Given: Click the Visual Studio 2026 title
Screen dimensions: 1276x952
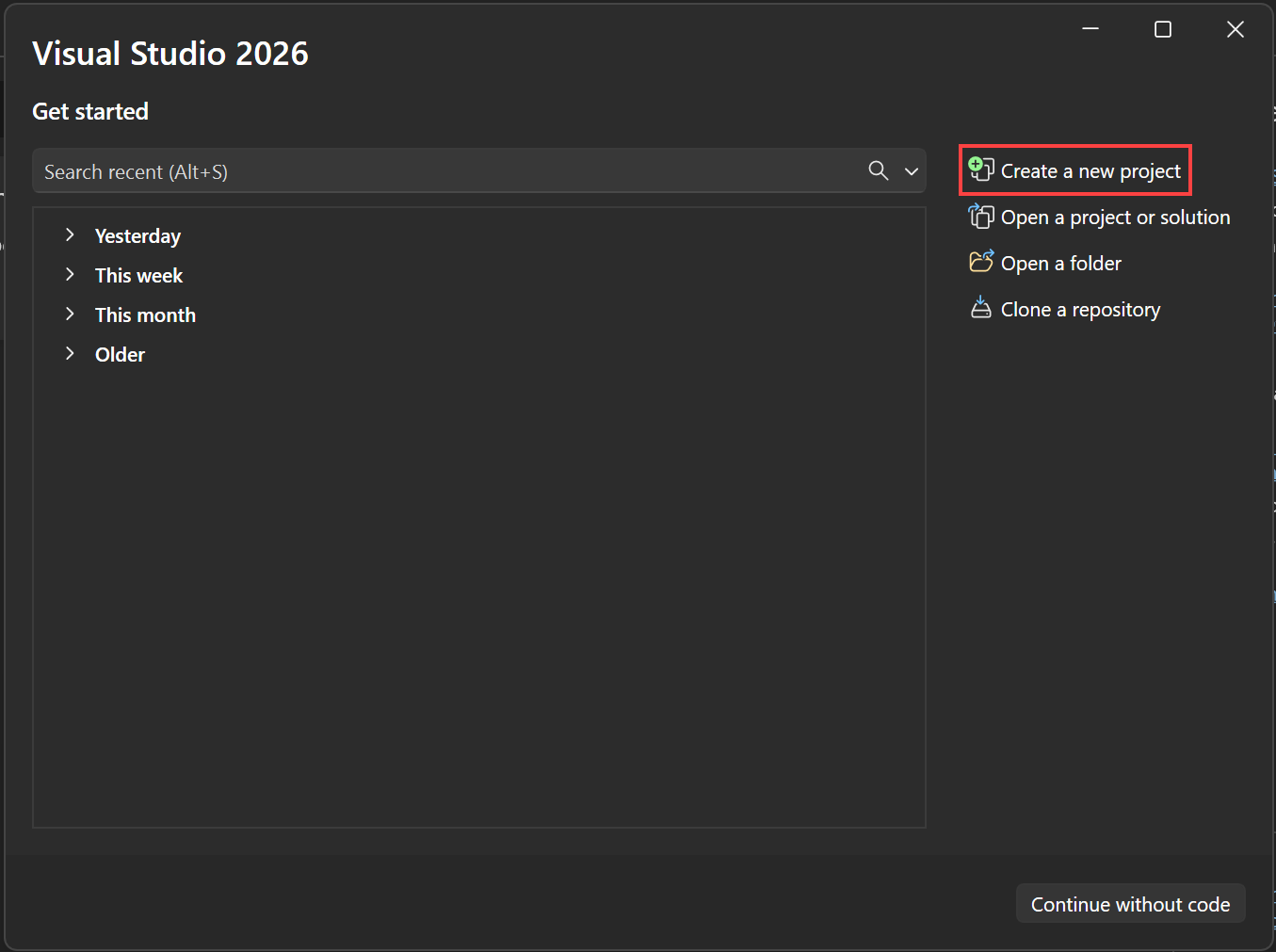Looking at the screenshot, I should click(x=170, y=53).
